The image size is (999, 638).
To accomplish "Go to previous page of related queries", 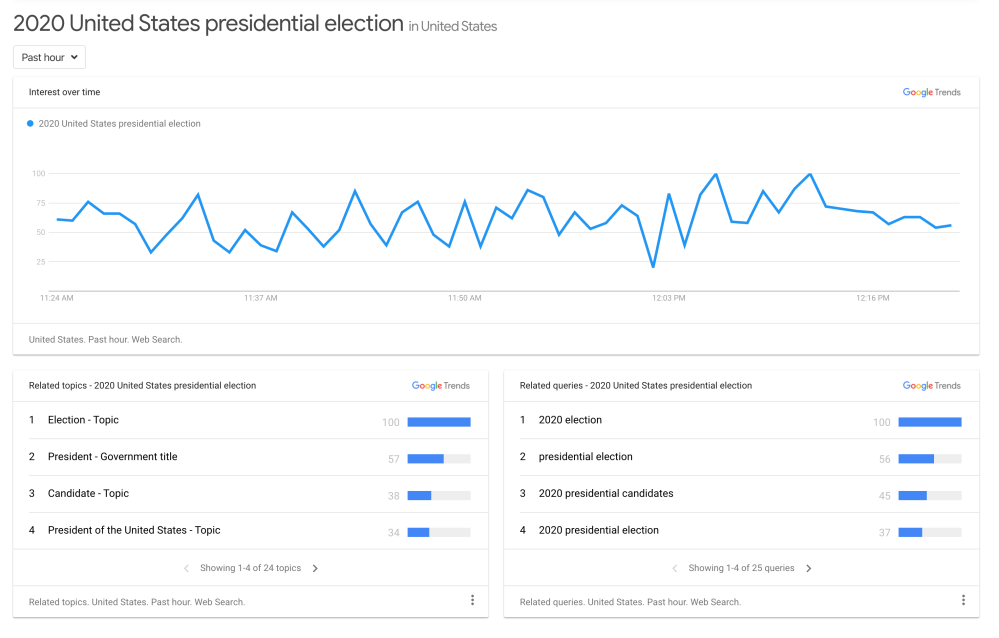I will (675, 568).
